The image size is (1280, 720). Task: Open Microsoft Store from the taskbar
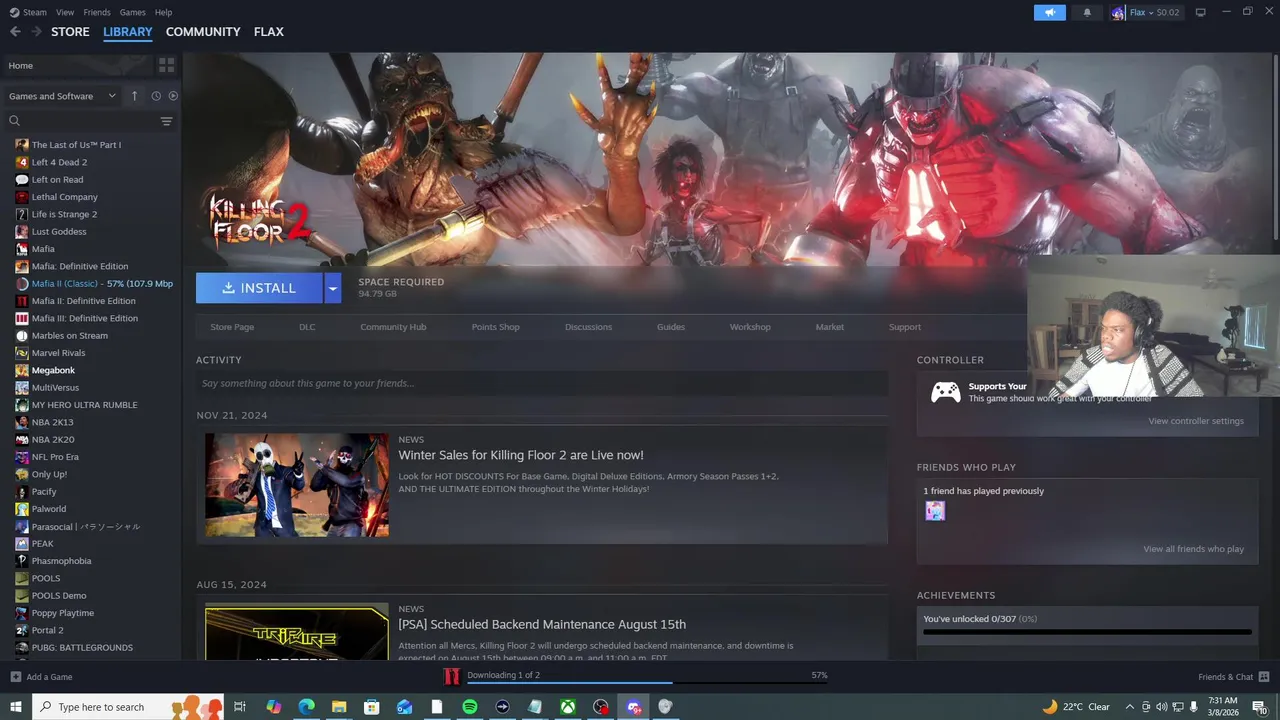tap(372, 707)
